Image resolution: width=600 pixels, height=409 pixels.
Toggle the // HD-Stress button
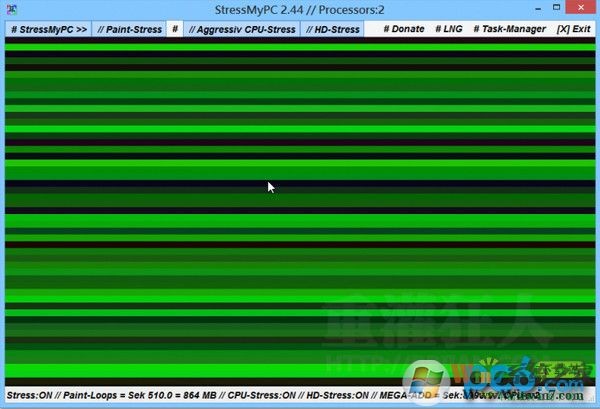333,29
